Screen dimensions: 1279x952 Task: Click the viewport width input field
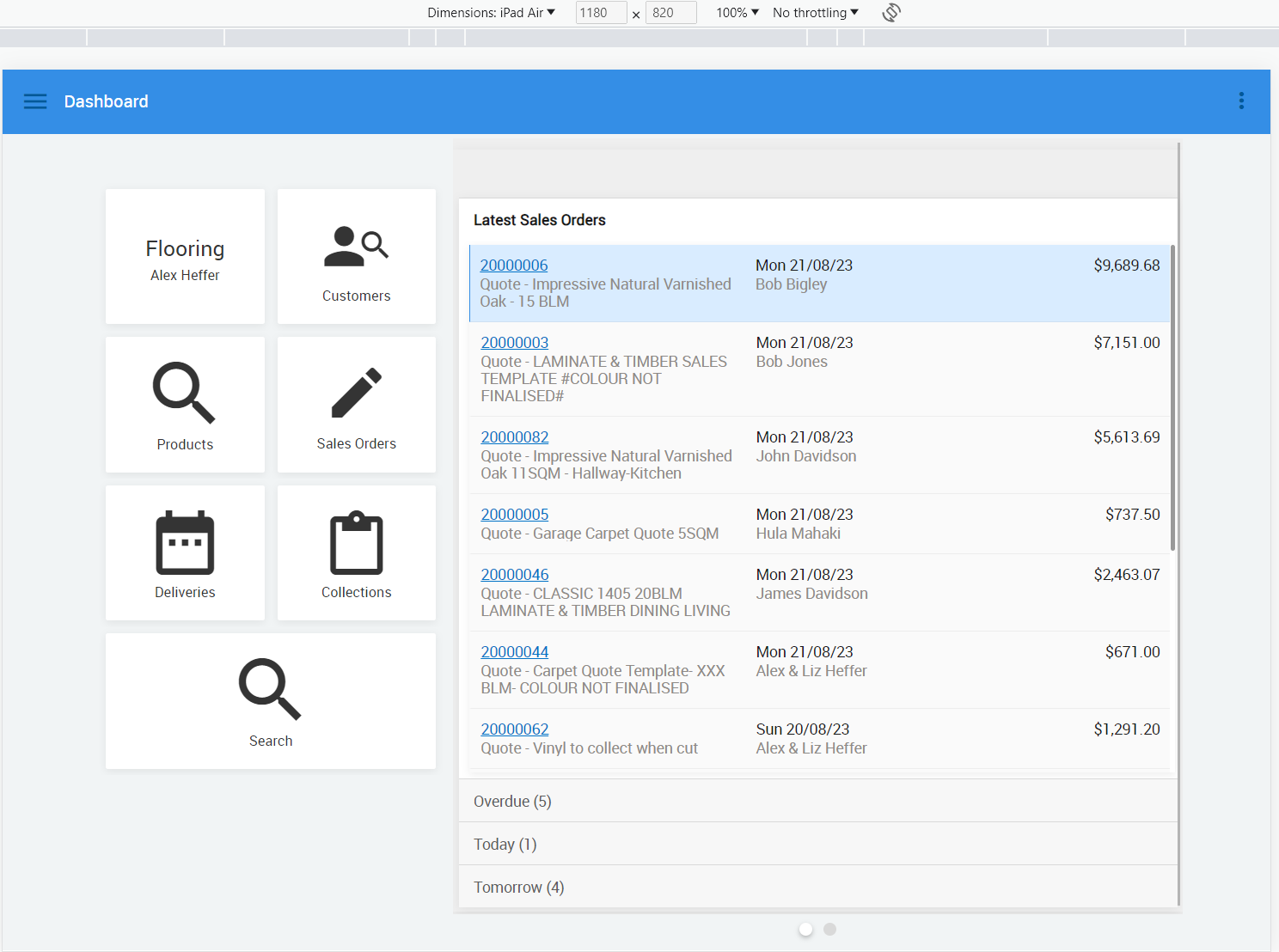click(x=601, y=12)
